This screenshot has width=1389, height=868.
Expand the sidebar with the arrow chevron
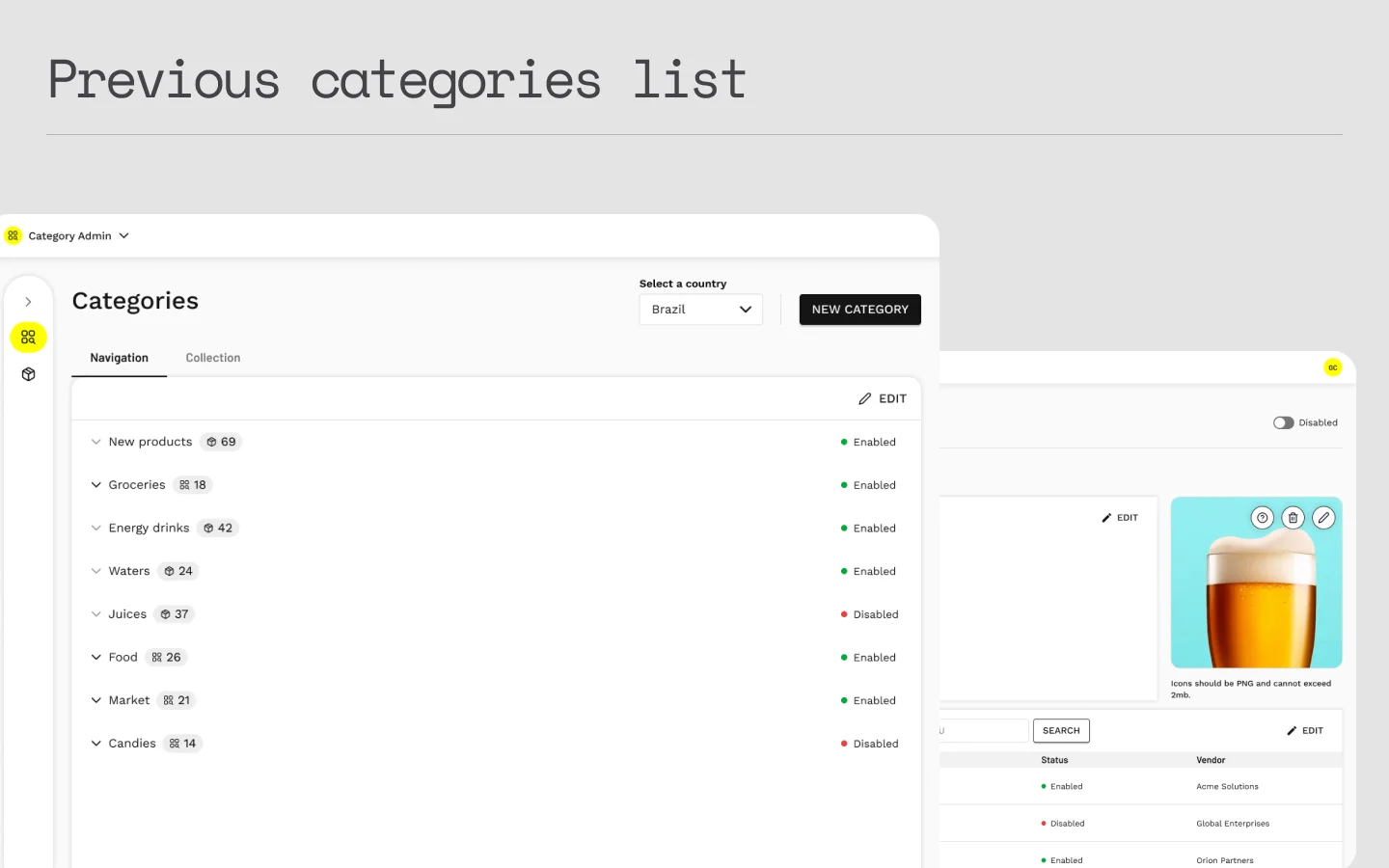click(28, 302)
